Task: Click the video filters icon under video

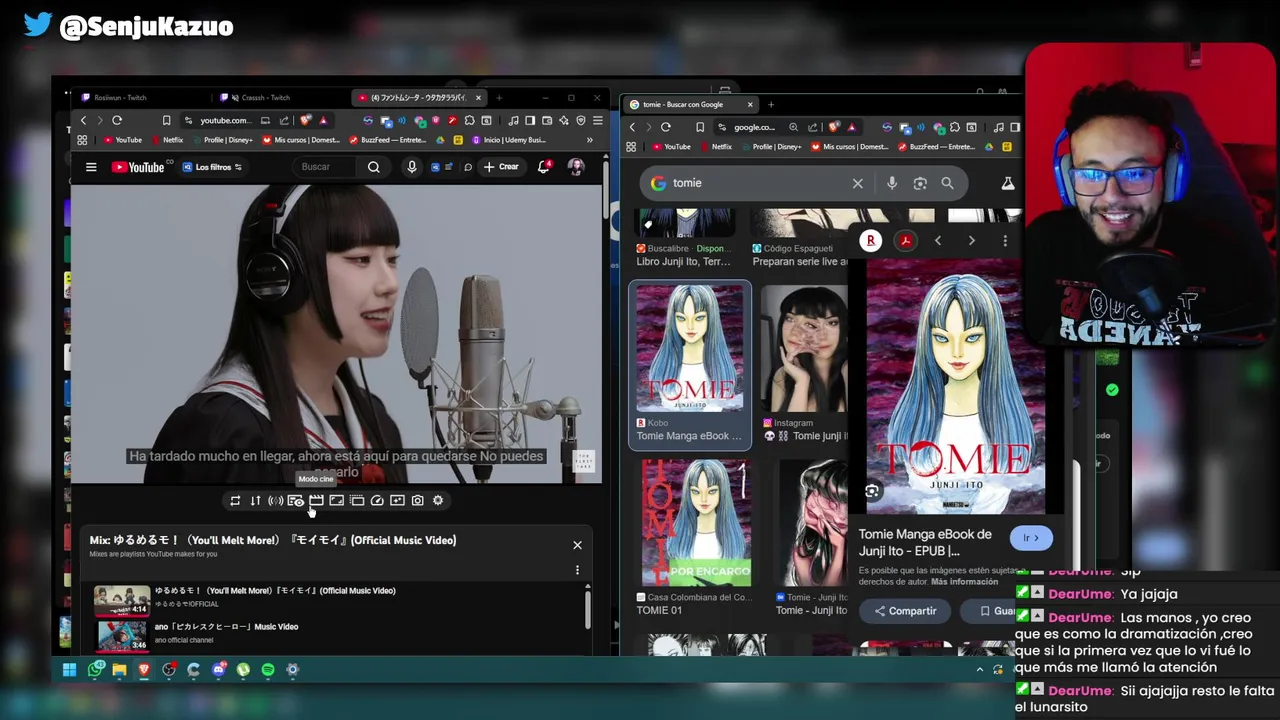Action: [397, 500]
